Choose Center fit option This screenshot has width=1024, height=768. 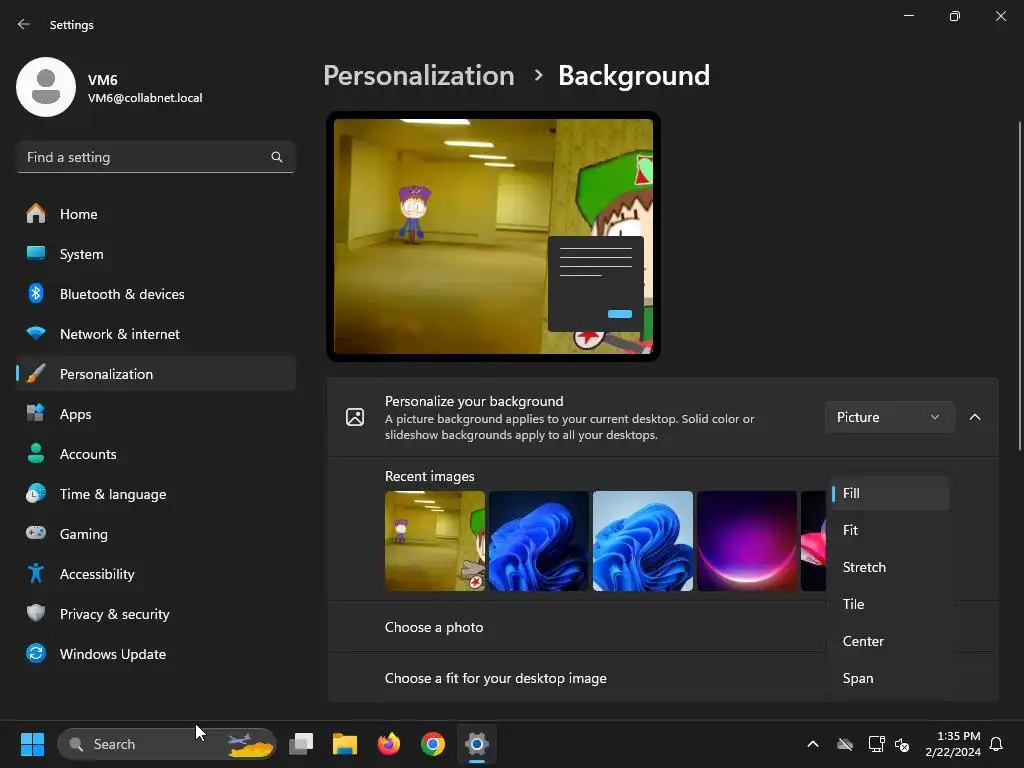tap(889, 641)
